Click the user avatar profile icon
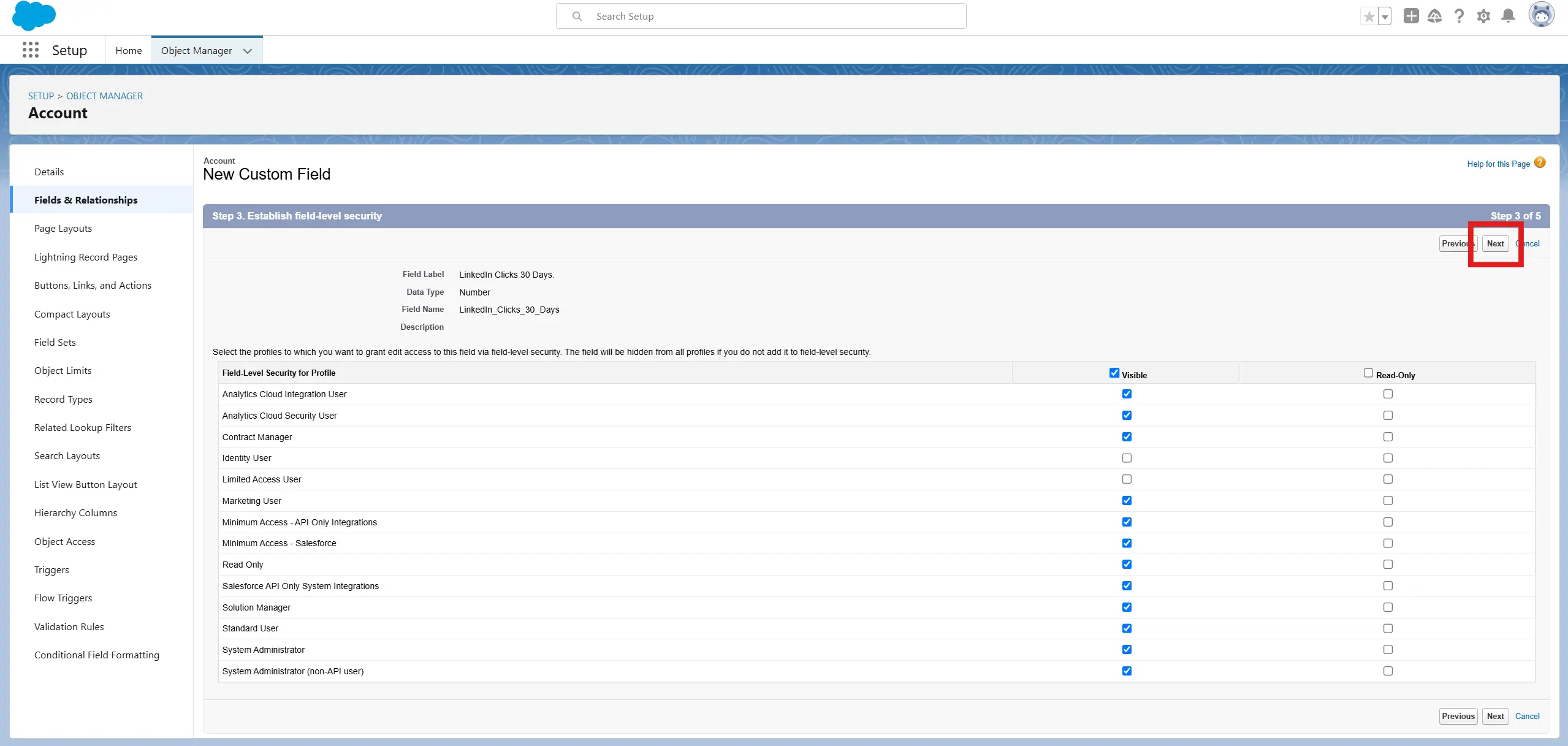Image resolution: width=1568 pixels, height=746 pixels. tap(1541, 15)
